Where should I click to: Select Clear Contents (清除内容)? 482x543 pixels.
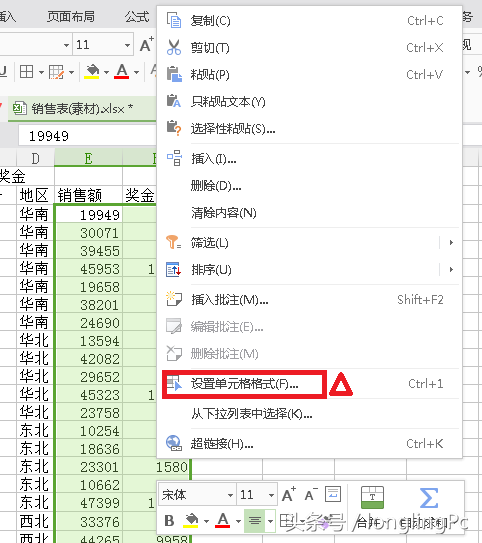click(310, 213)
